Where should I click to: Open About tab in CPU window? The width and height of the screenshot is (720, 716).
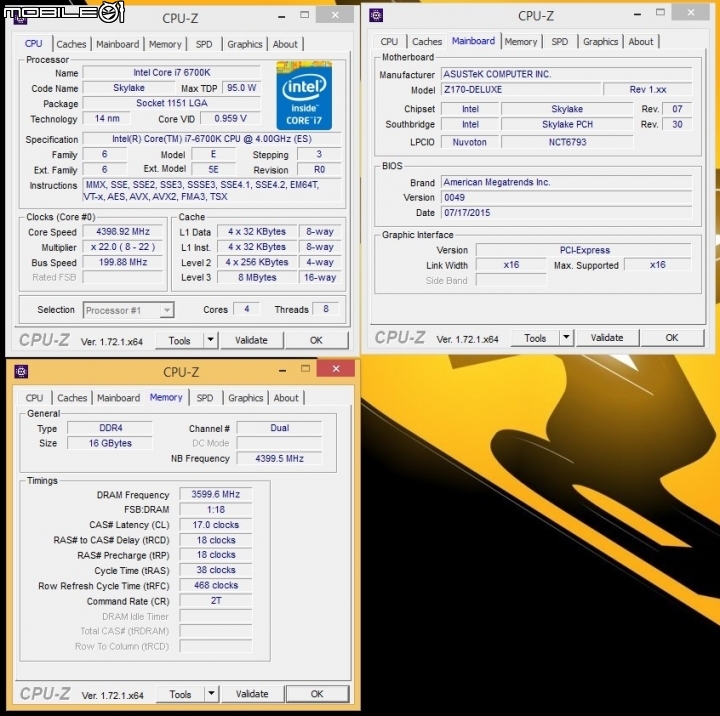285,44
